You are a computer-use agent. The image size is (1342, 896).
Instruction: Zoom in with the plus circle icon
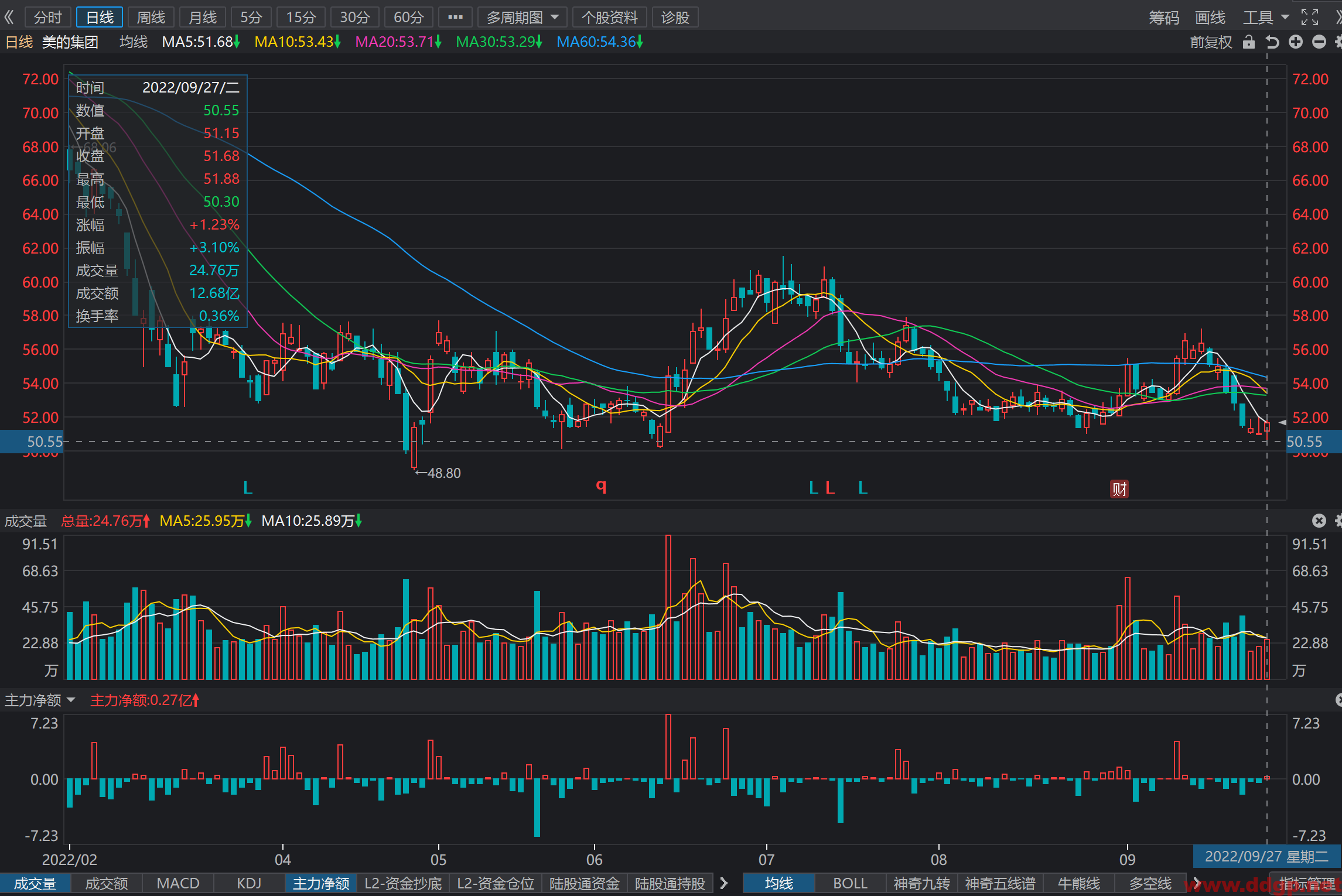coord(1296,42)
